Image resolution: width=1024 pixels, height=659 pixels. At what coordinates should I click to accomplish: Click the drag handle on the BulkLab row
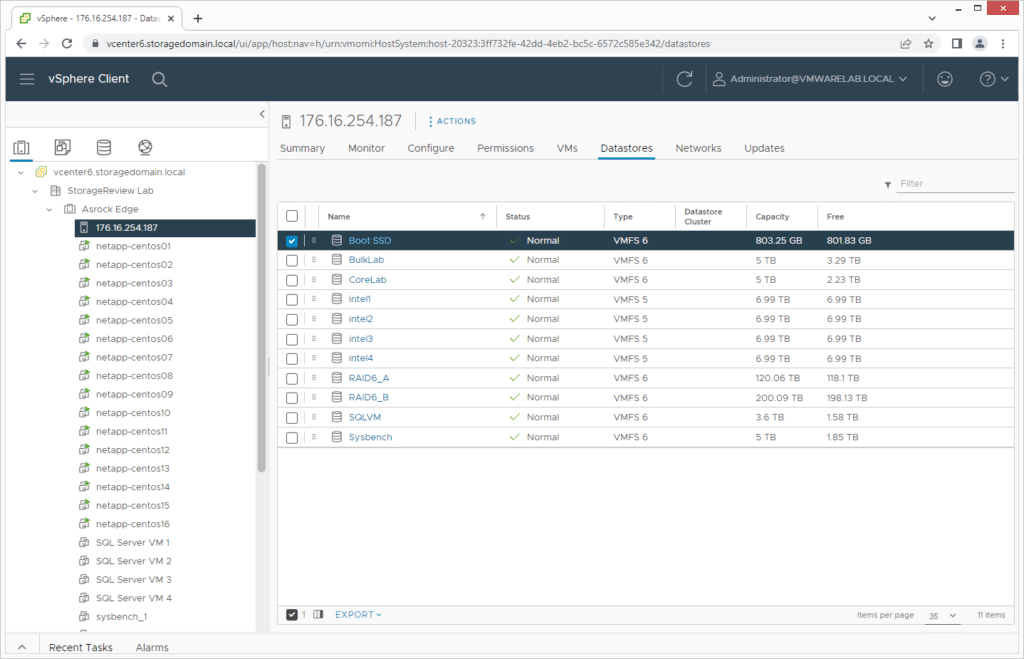pyautogui.click(x=314, y=260)
